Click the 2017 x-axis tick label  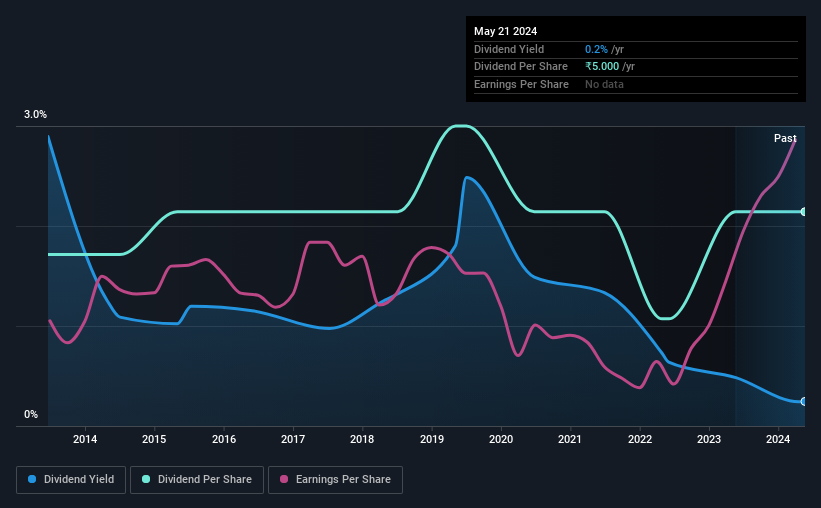(x=293, y=439)
